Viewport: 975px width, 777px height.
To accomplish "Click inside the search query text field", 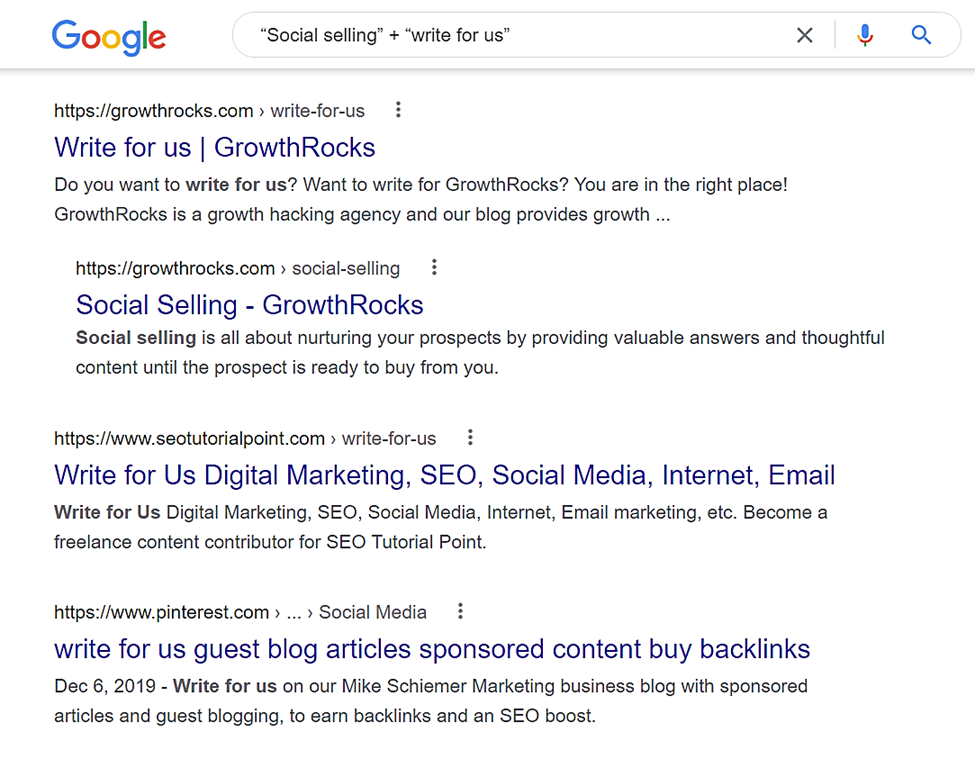I will (x=516, y=35).
